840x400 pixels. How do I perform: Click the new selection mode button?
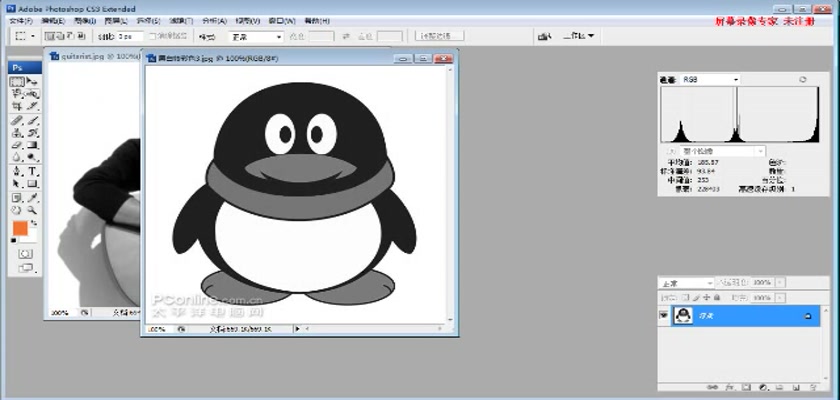[50, 36]
